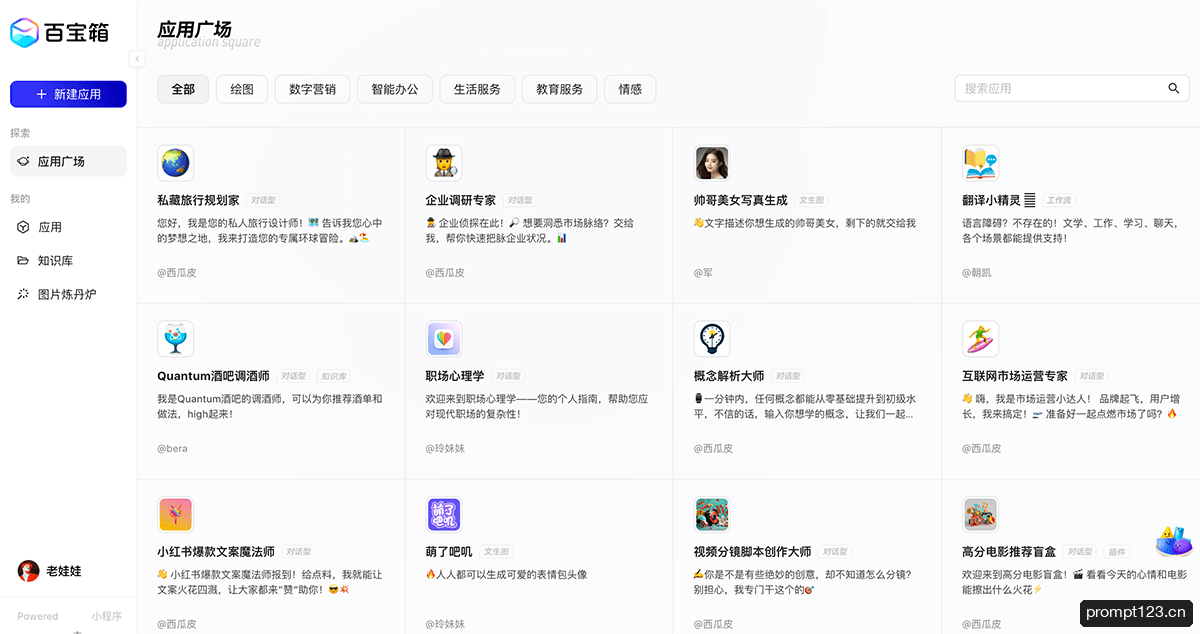The height and width of the screenshot is (634, 1200).
Task: Click the 对话型 tag on 企业调研专家
Action: [x=519, y=201]
